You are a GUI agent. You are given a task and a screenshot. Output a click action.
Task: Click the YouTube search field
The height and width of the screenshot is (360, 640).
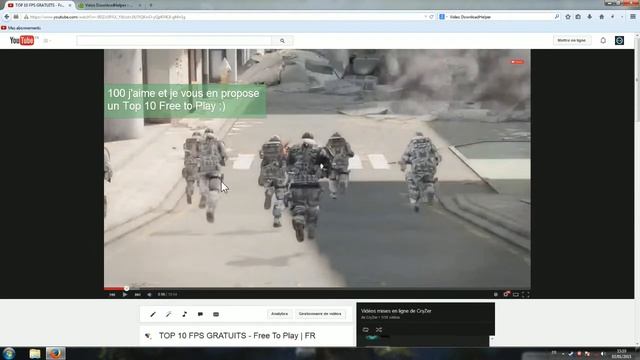click(174, 40)
